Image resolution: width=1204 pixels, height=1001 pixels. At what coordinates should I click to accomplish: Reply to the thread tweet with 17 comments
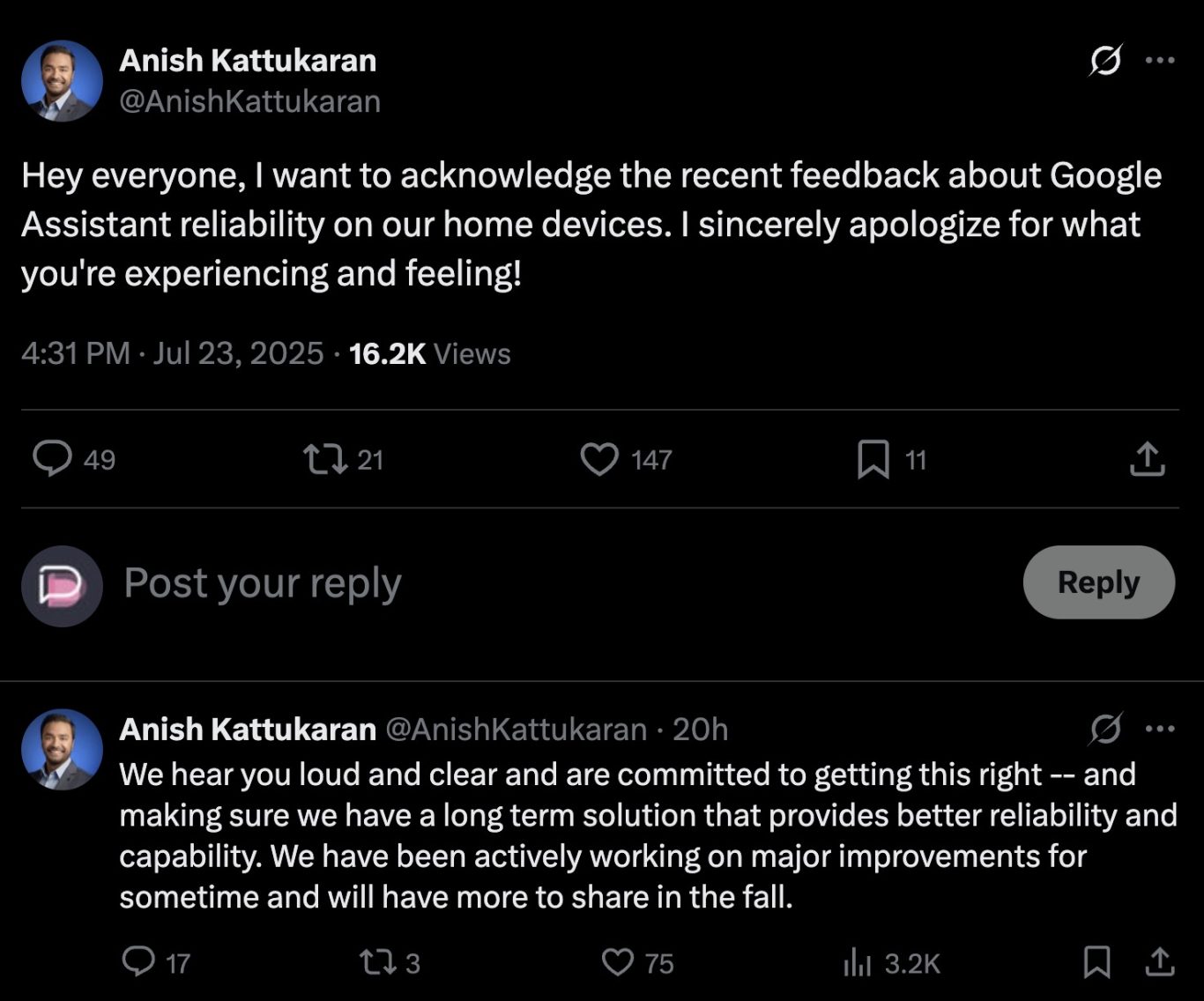(x=138, y=962)
